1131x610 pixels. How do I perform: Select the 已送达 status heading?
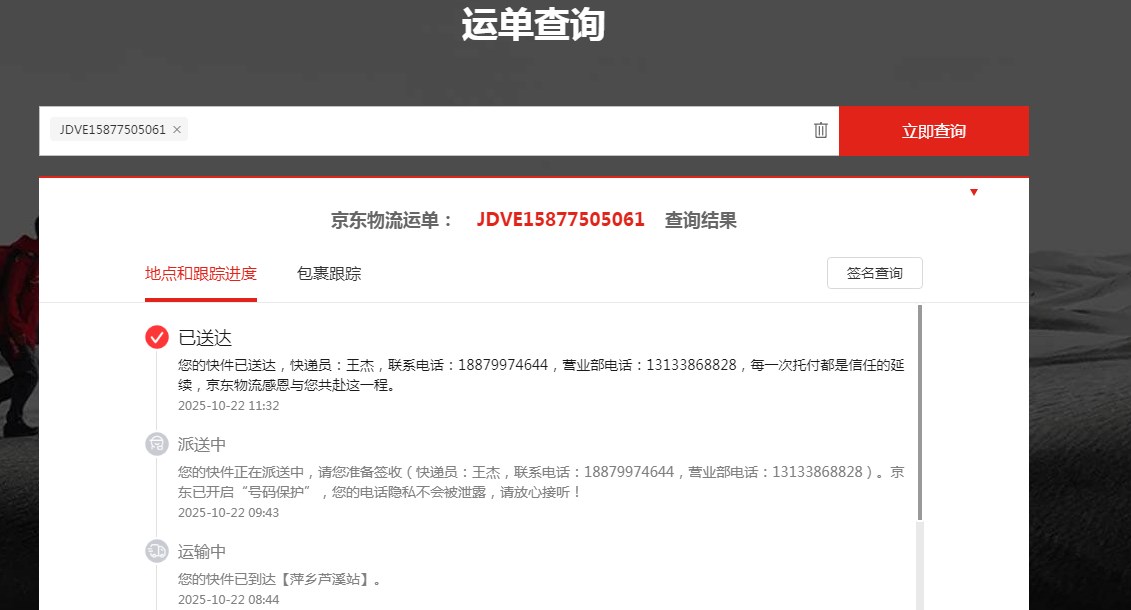click(205, 338)
